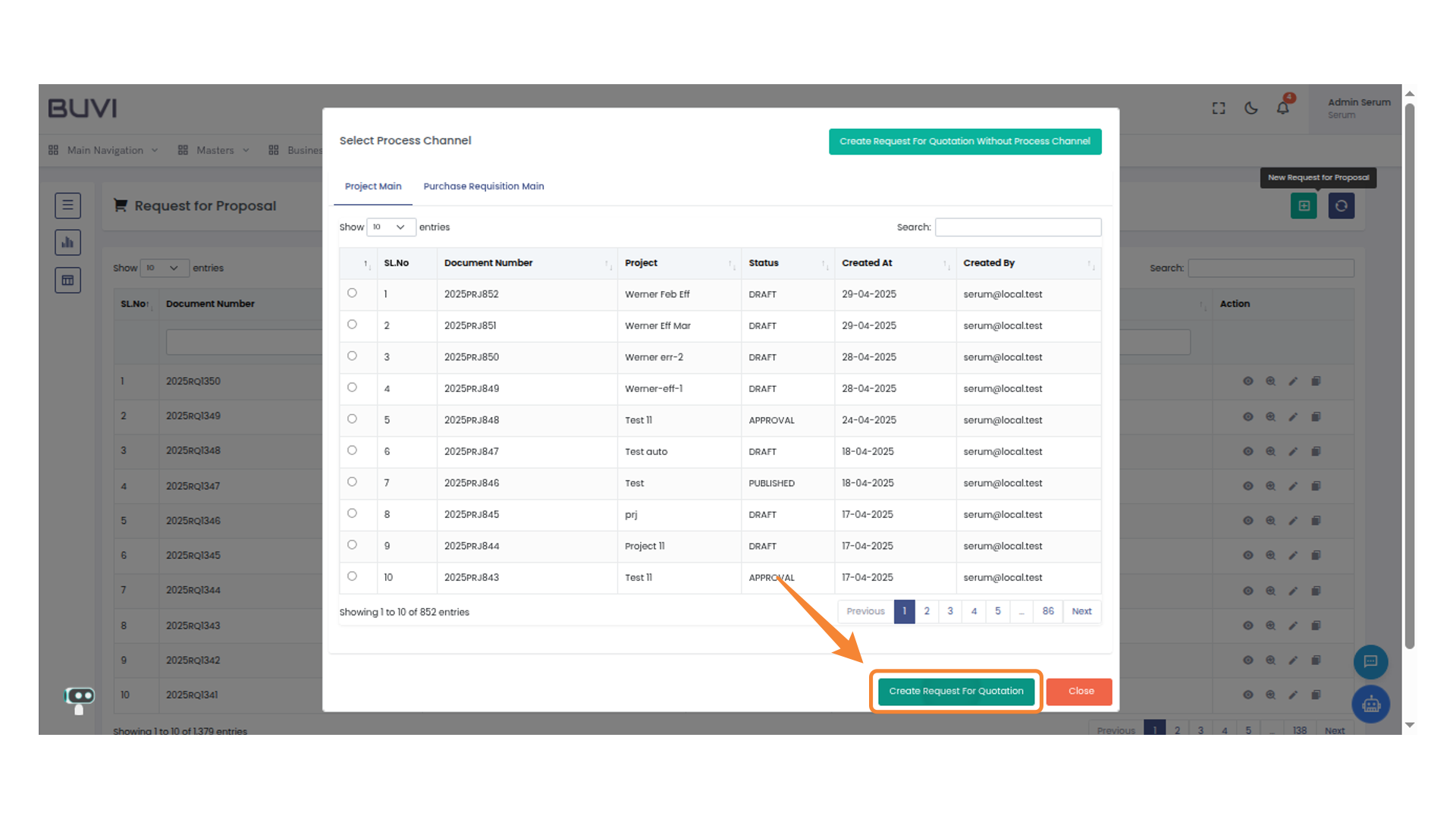
Task: Switch to the Purchase Requisition Main tab
Action: tap(483, 186)
